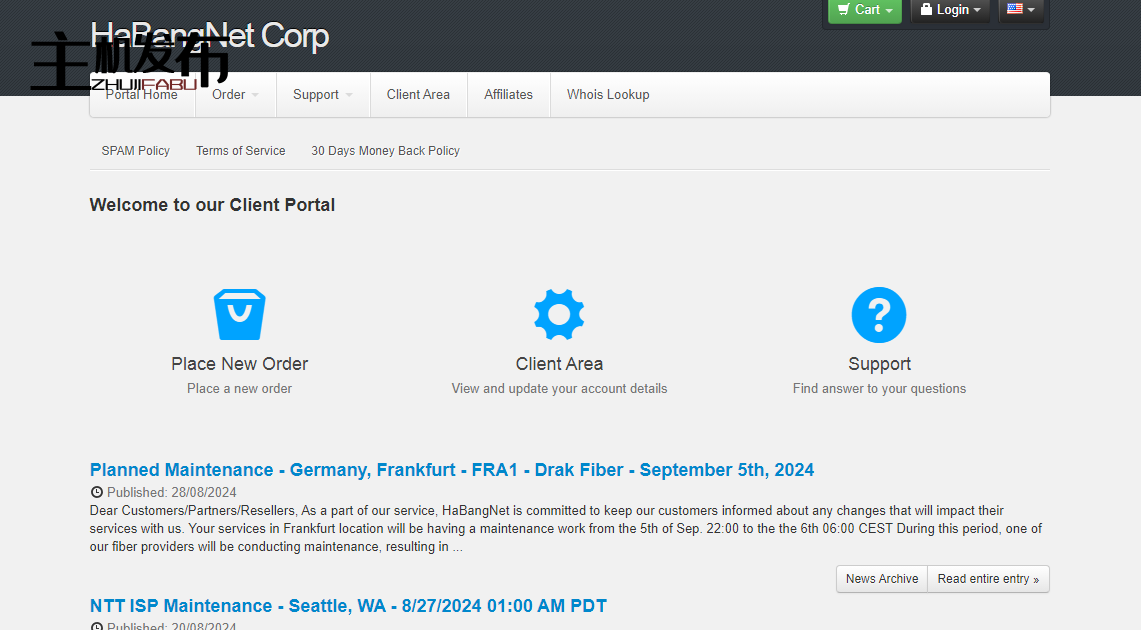Open the Cart dropdown button
1141x630 pixels.
pos(865,10)
